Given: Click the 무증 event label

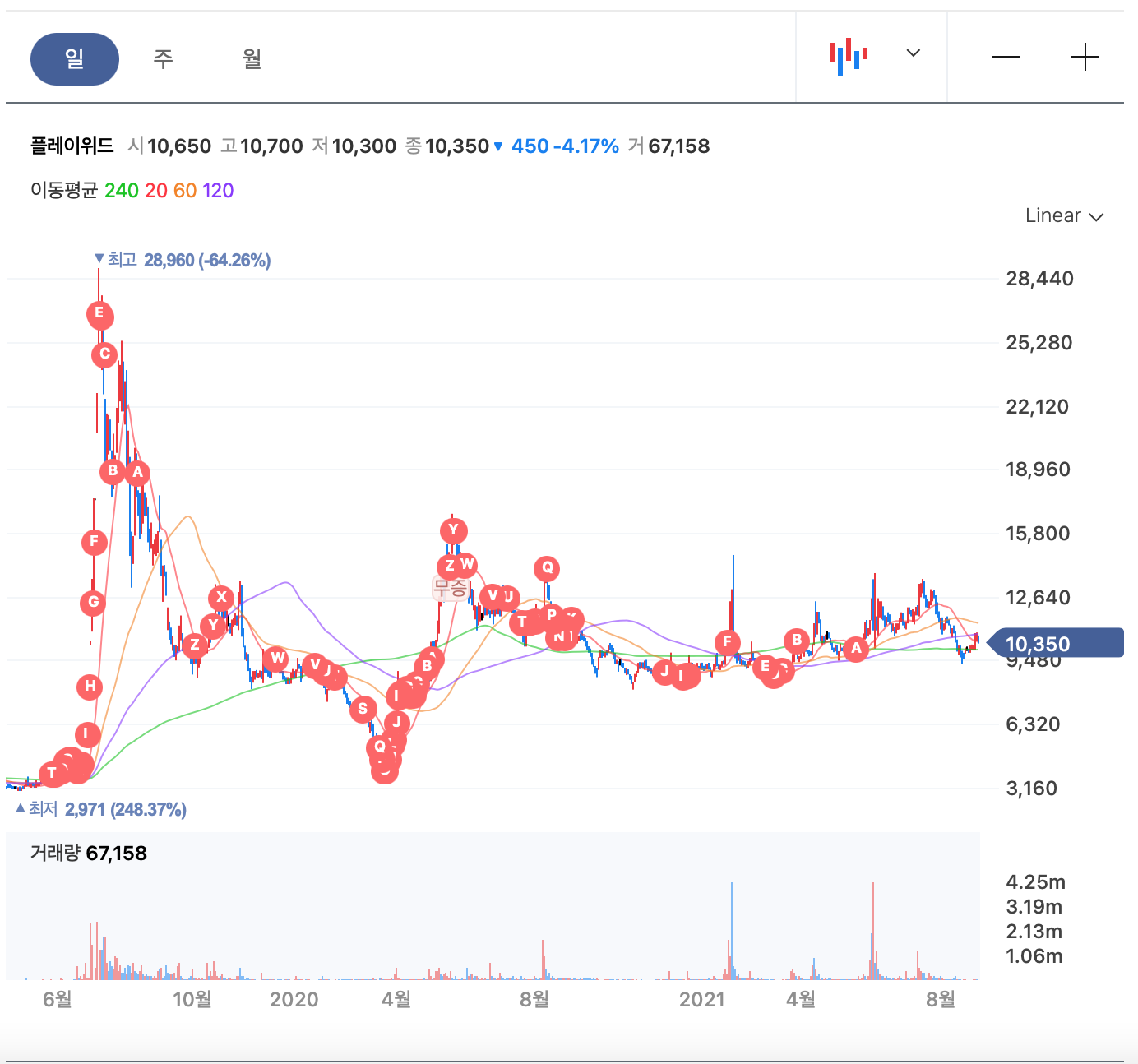Looking at the screenshot, I should tap(451, 588).
